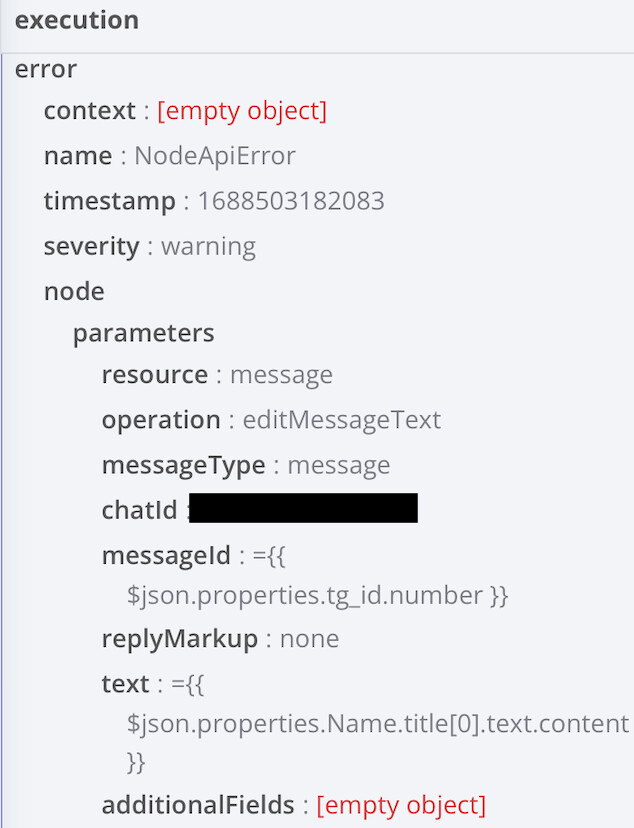Collapse the node tree entry
Viewport: 634px width, 828px height.
pos(74,291)
